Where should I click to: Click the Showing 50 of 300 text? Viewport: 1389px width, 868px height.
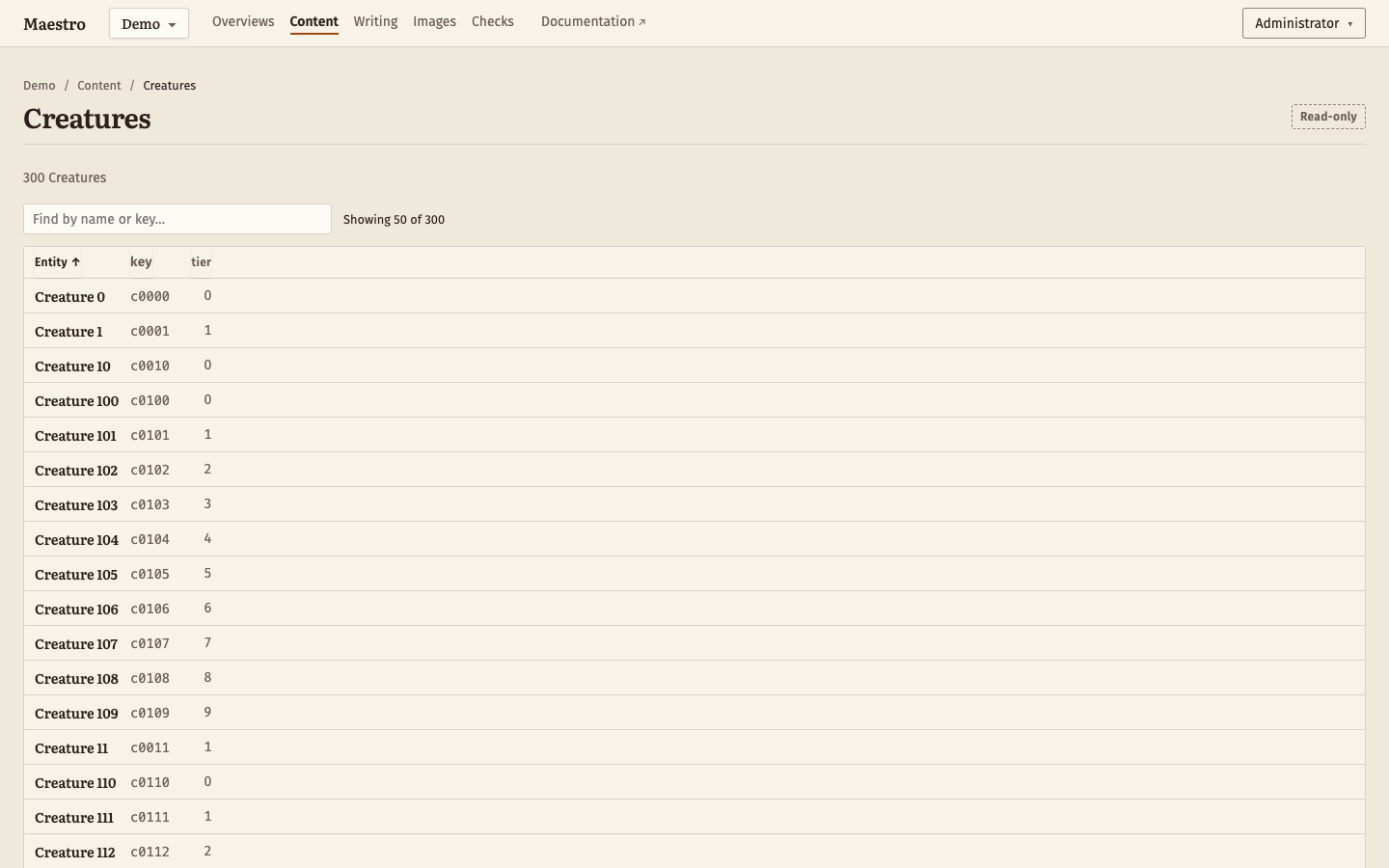[394, 220]
